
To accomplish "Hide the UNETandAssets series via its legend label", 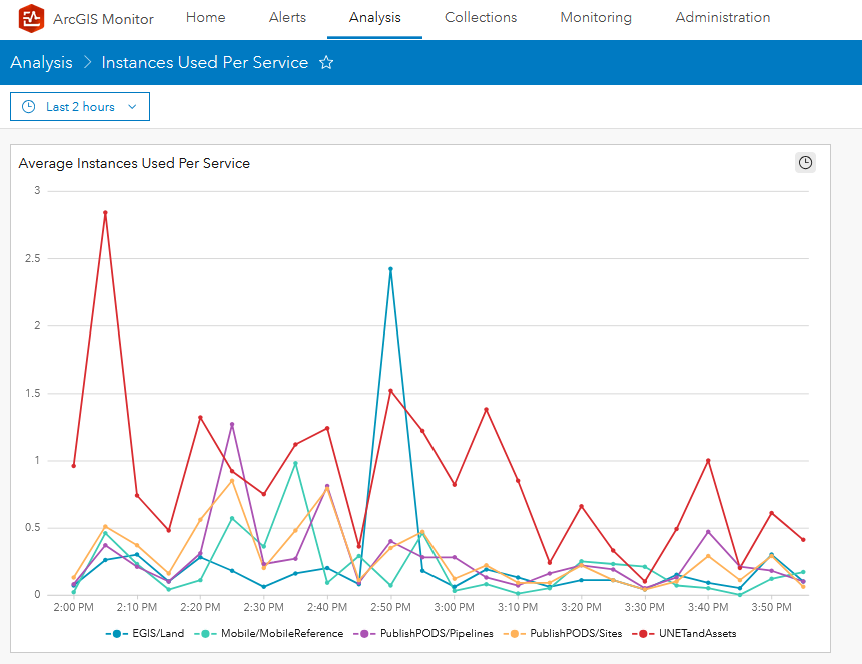I will pos(700,633).
